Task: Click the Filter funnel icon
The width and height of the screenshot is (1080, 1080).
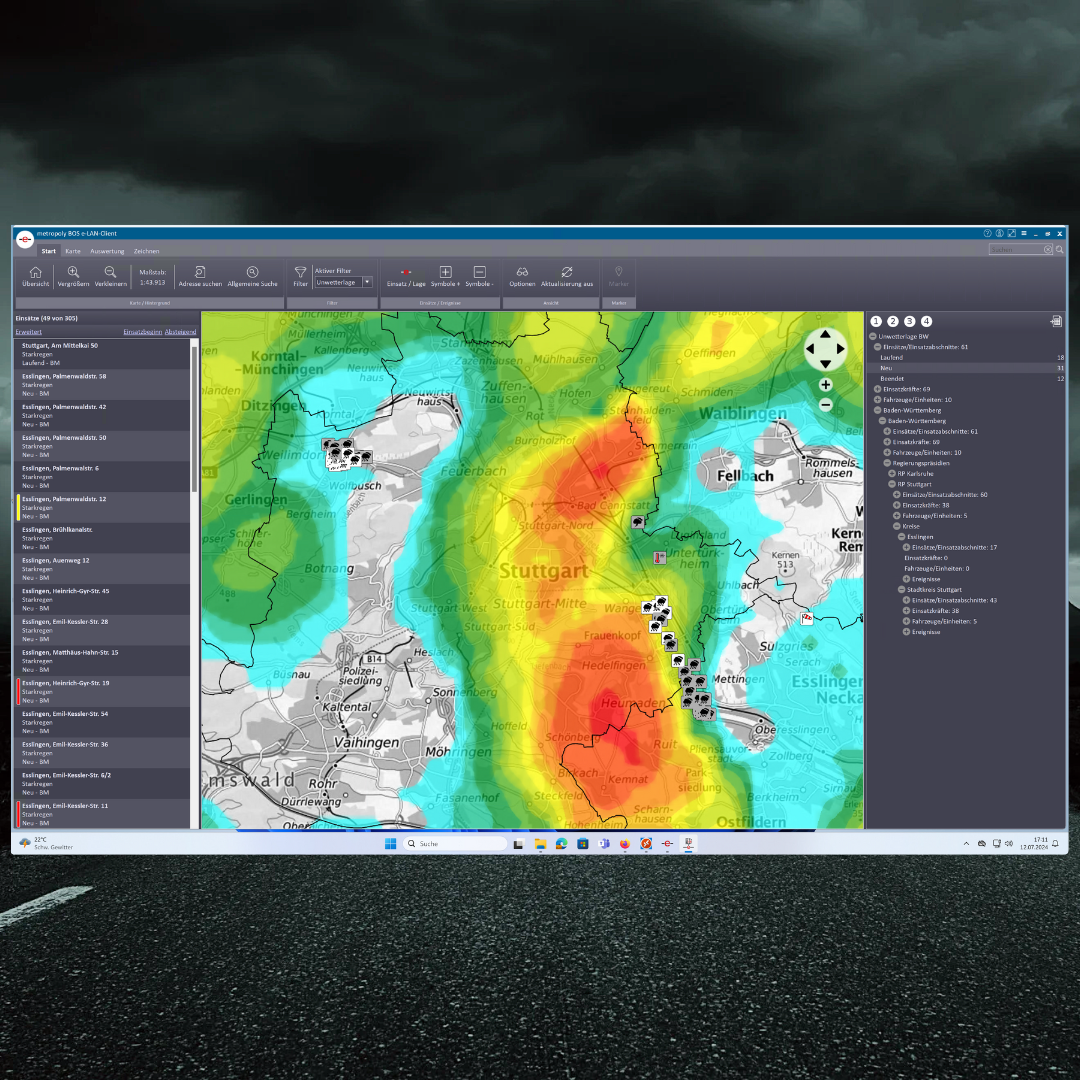Action: pos(300,273)
